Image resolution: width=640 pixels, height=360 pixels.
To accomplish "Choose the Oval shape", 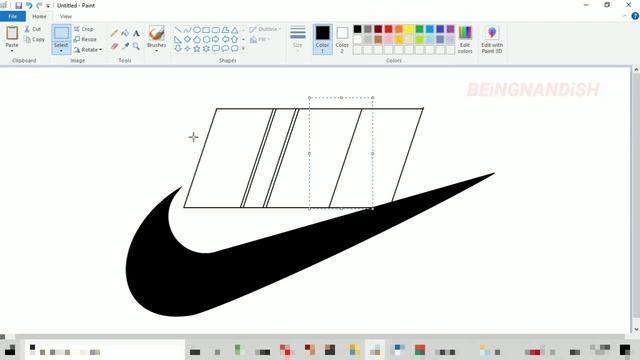I will pyautogui.click(x=197, y=30).
